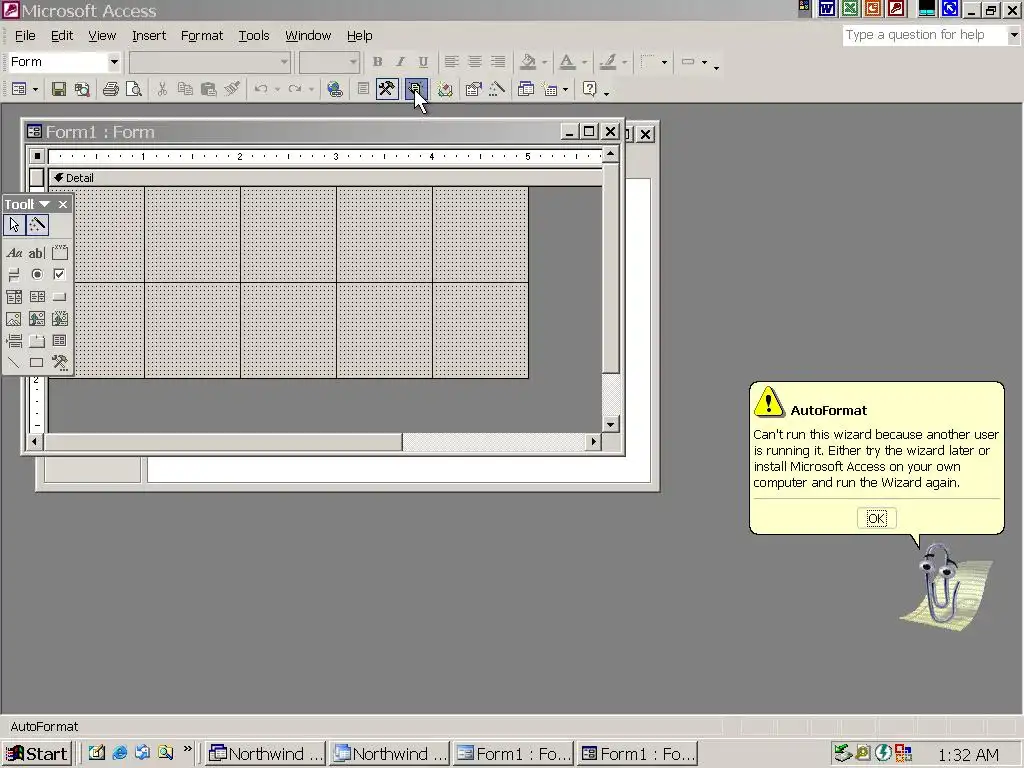
Task: Toggle Italic formatting
Action: click(x=400, y=62)
